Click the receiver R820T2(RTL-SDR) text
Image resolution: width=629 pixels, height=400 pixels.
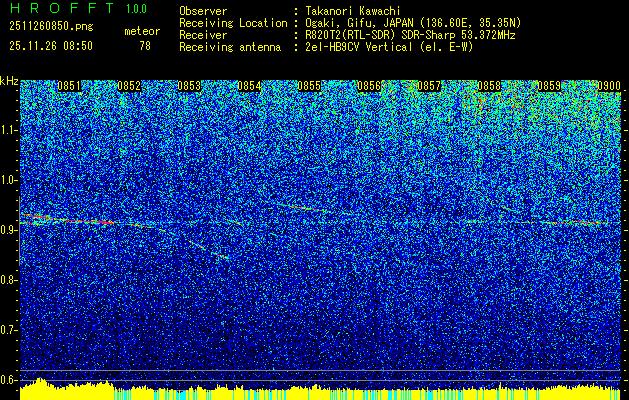pyautogui.click(x=410, y=35)
